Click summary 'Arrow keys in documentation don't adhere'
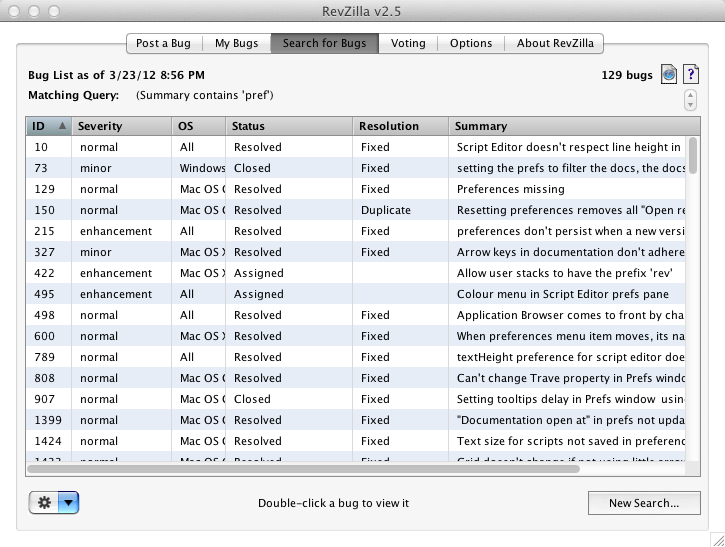 tap(571, 252)
